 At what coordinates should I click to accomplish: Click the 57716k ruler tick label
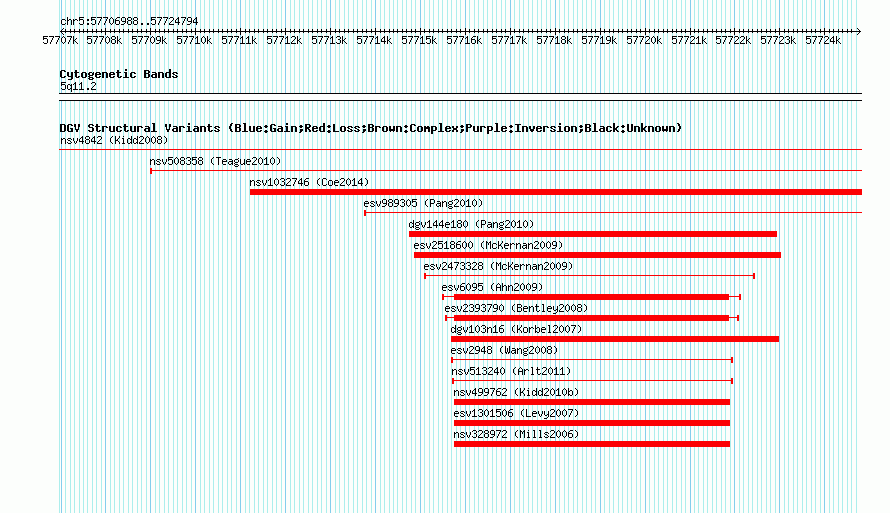464,40
